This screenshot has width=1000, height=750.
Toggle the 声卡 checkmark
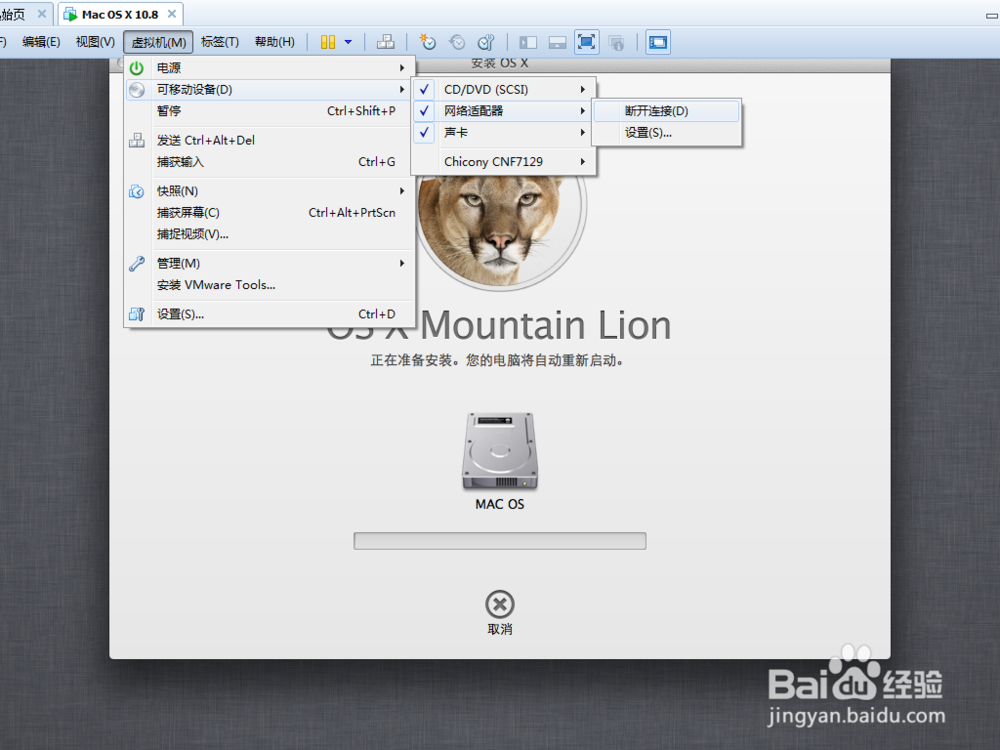[x=425, y=133]
